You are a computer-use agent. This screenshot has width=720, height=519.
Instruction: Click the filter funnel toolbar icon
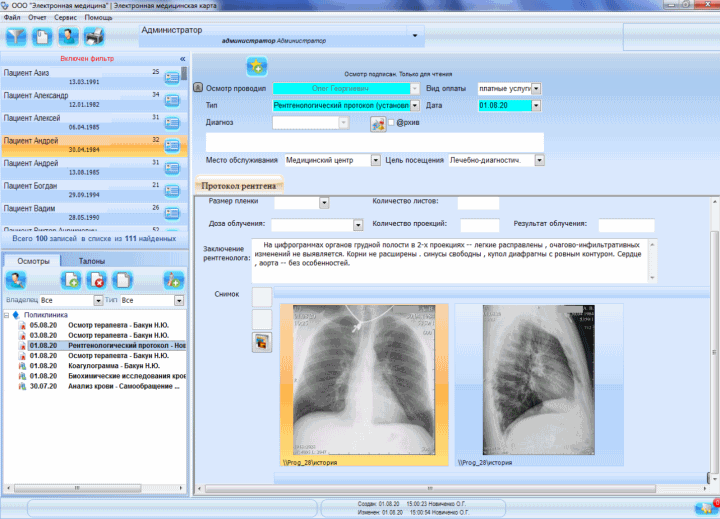coord(16,37)
